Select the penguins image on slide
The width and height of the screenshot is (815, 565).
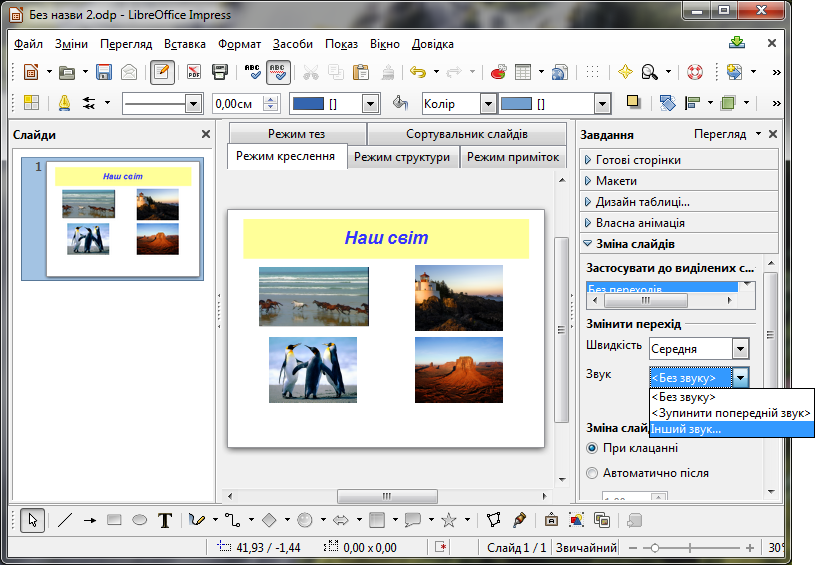312,370
